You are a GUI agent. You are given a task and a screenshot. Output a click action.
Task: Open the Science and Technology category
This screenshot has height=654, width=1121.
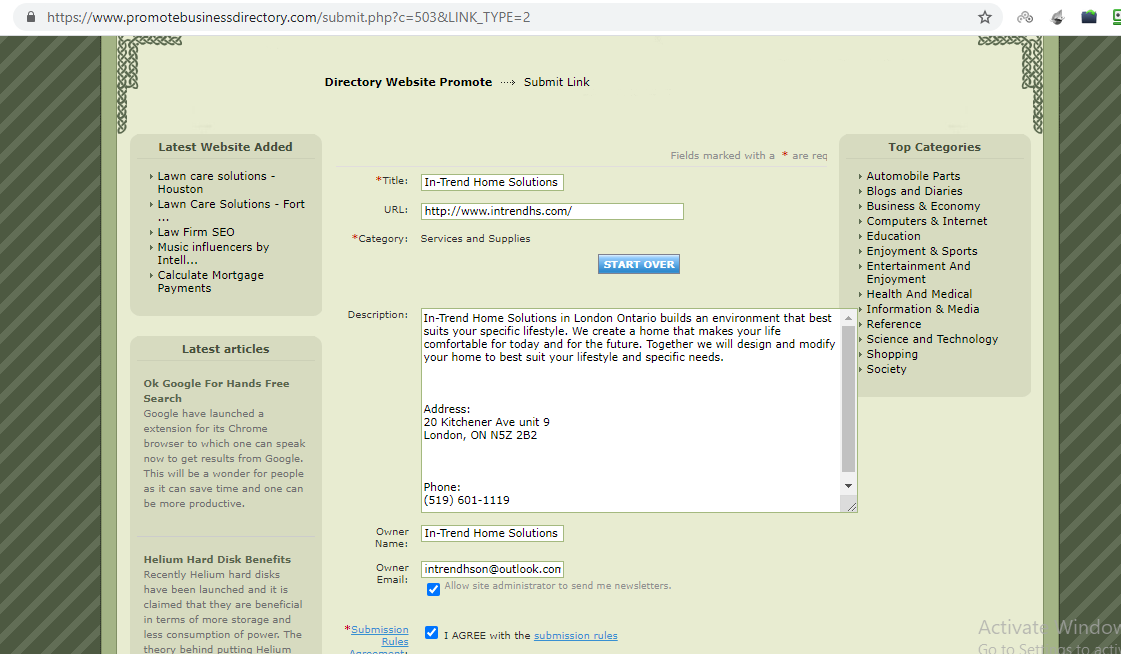click(932, 339)
